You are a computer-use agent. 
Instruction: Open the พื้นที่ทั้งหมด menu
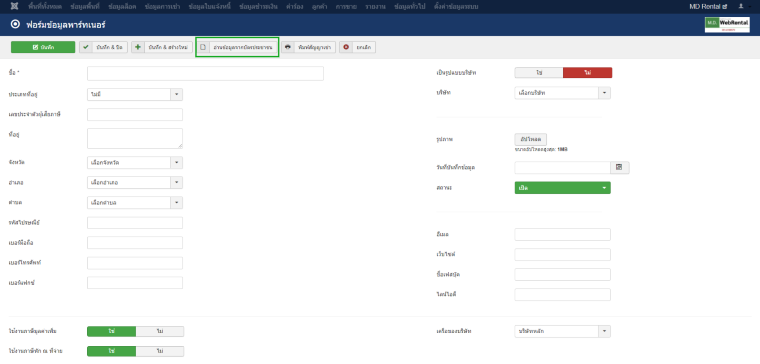(45, 6)
